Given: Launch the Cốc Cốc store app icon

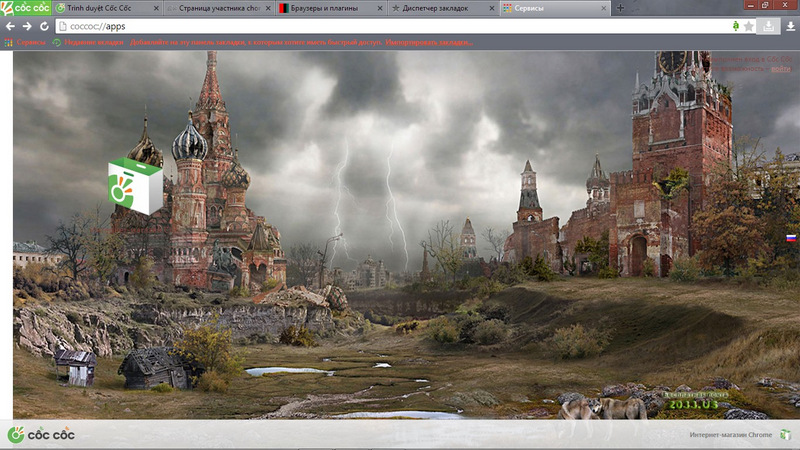Looking at the screenshot, I should tap(135, 186).
